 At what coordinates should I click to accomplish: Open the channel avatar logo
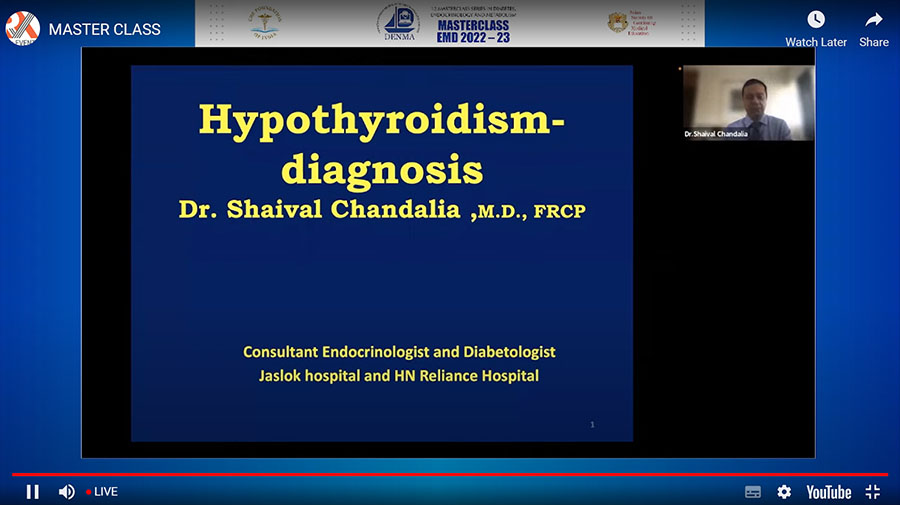(22, 28)
